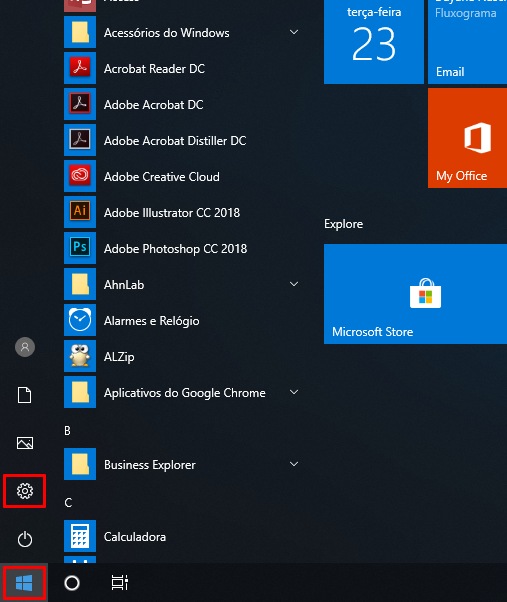
Task: Select Adobe Illustrator CC 2018 label
Action: [x=172, y=213]
